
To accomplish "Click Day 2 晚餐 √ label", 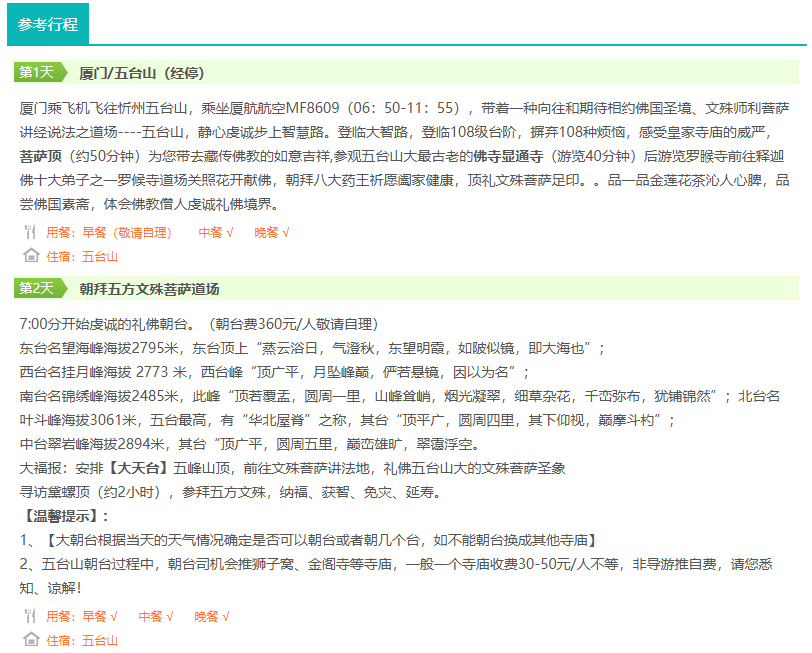I will (x=211, y=616).
